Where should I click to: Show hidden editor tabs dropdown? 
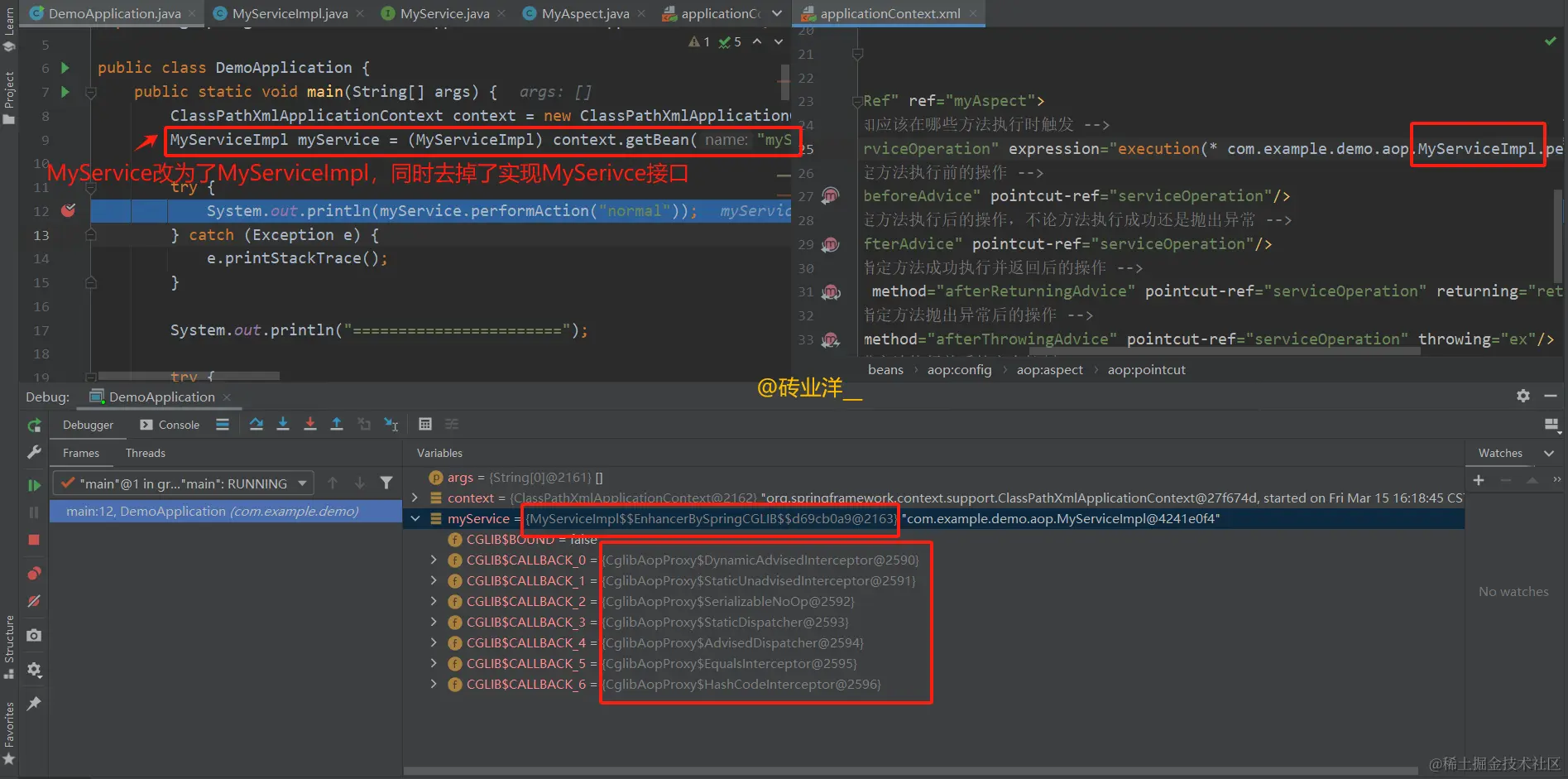[776, 13]
